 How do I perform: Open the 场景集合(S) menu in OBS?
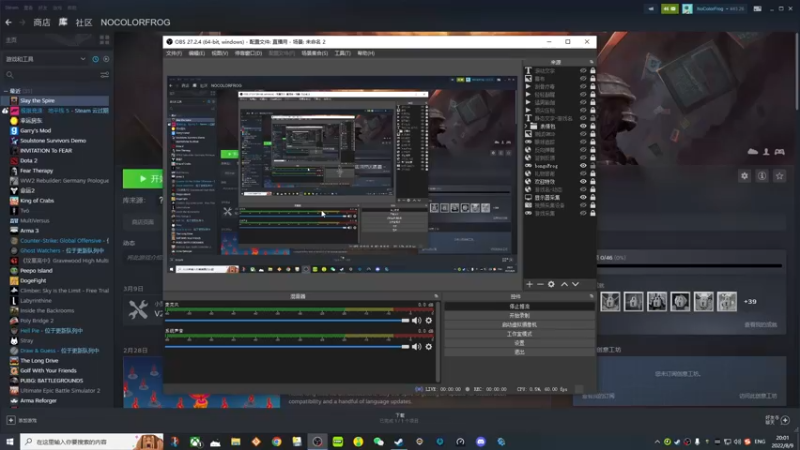314,53
